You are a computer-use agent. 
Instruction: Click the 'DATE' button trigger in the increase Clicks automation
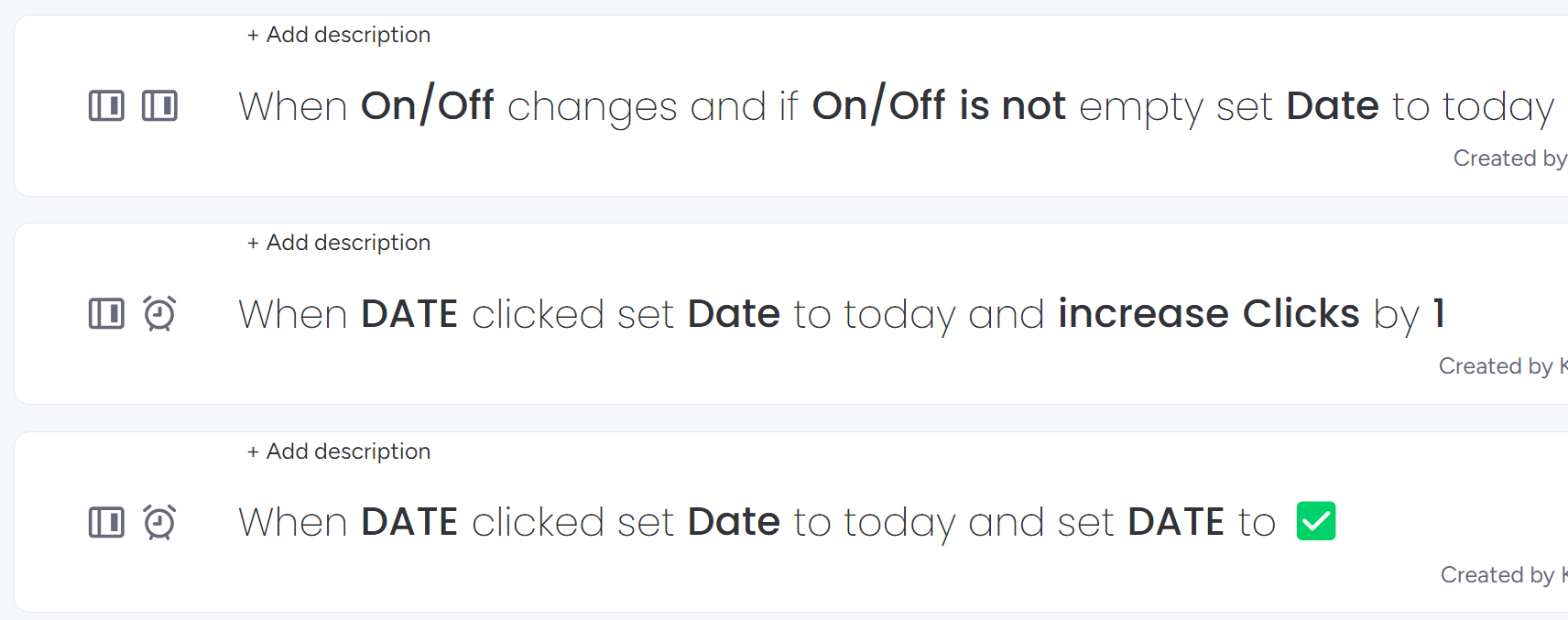pos(409,314)
